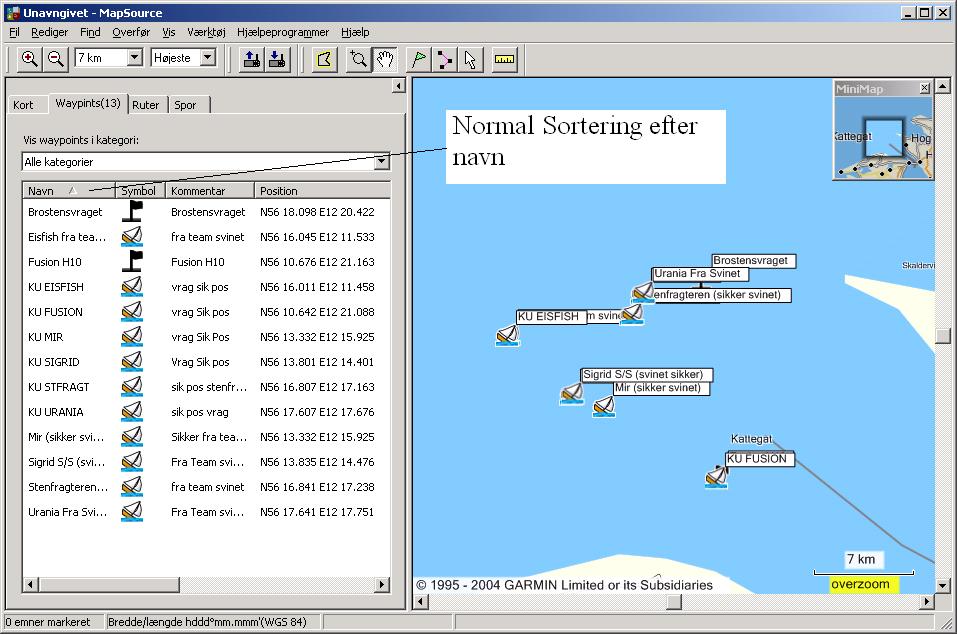Click map horizontal scroll right arrow
This screenshot has height=634, width=957.
pos(926,602)
